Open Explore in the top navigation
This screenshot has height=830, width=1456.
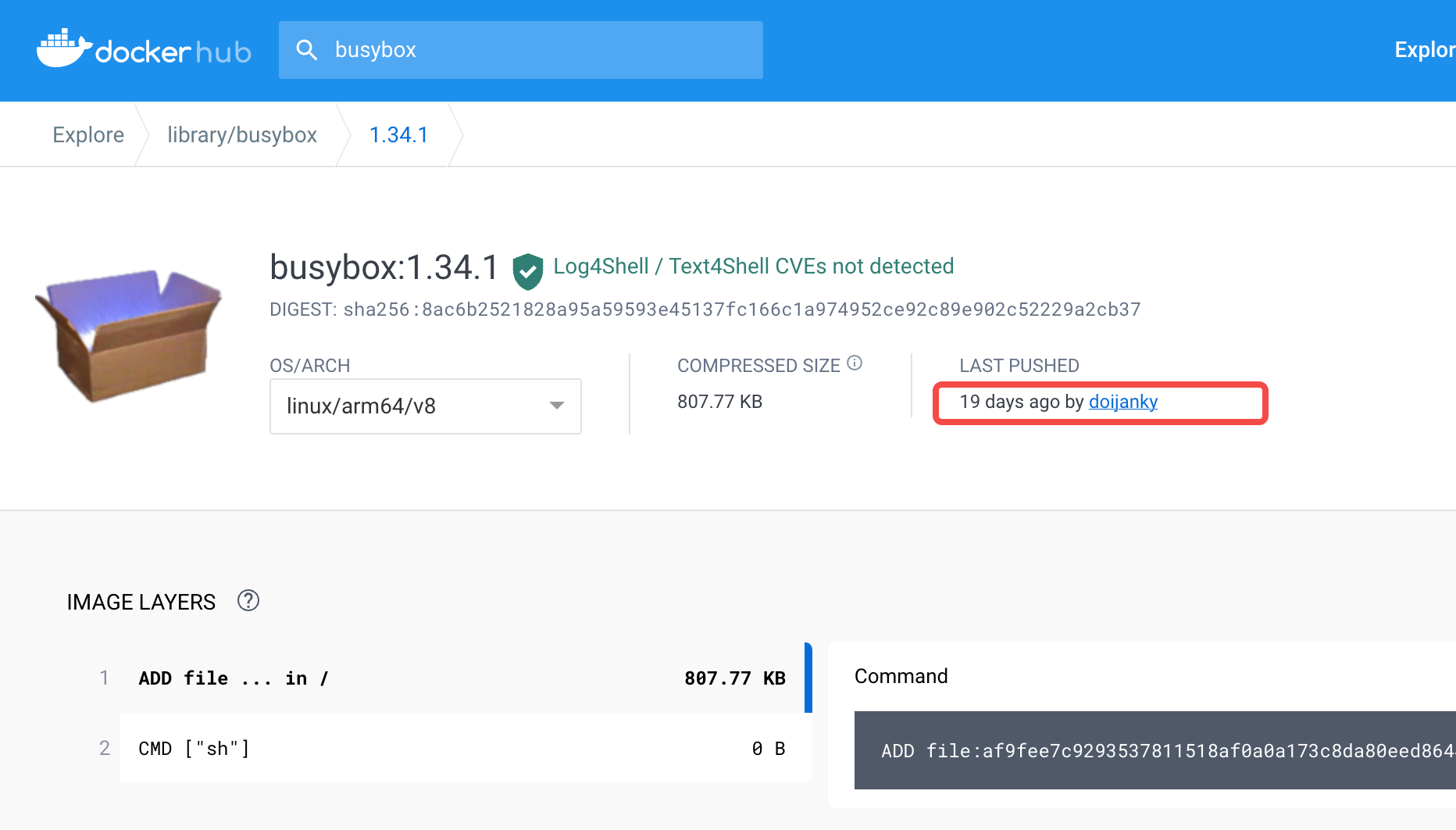(x=1425, y=49)
